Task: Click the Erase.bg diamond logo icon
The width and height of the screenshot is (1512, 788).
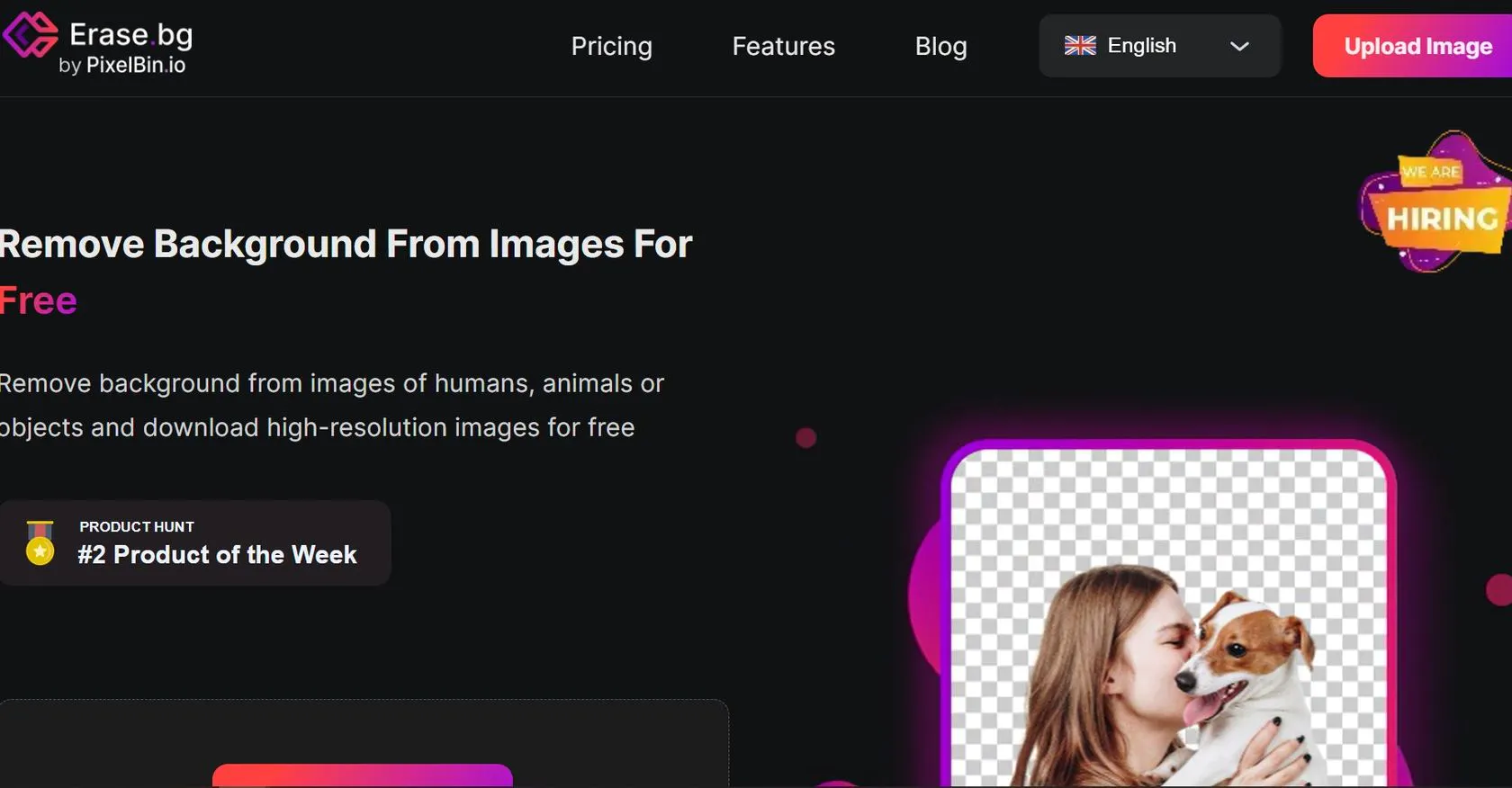Action: pyautogui.click(x=31, y=35)
